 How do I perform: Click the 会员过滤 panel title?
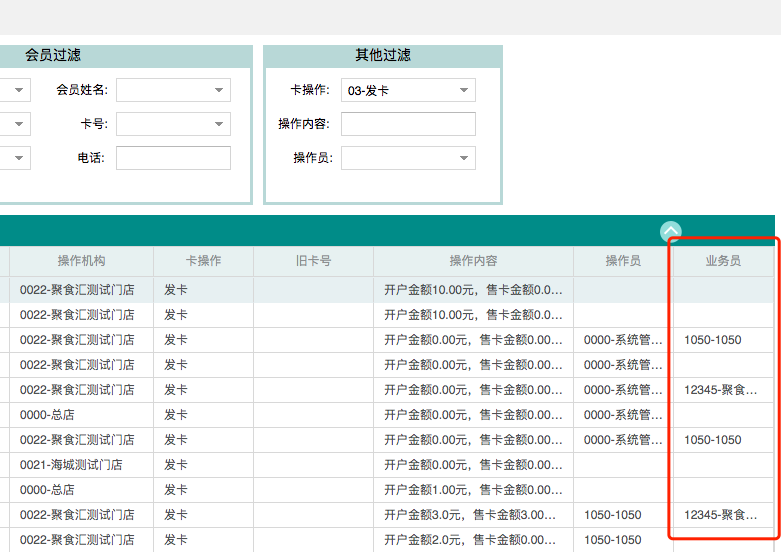53,56
